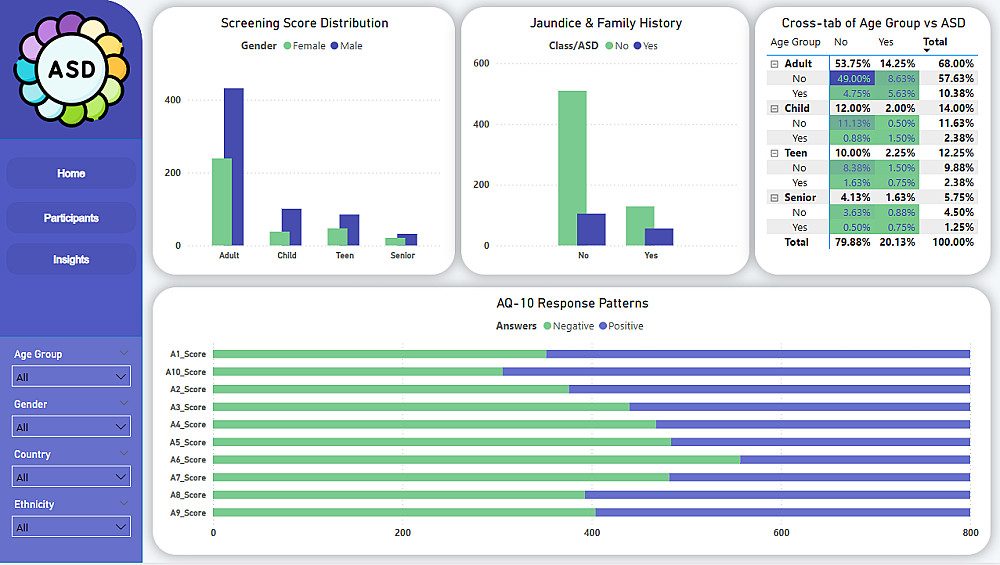Collapse the Child row in cross-tab
The height and width of the screenshot is (565, 1000).
tap(774, 108)
